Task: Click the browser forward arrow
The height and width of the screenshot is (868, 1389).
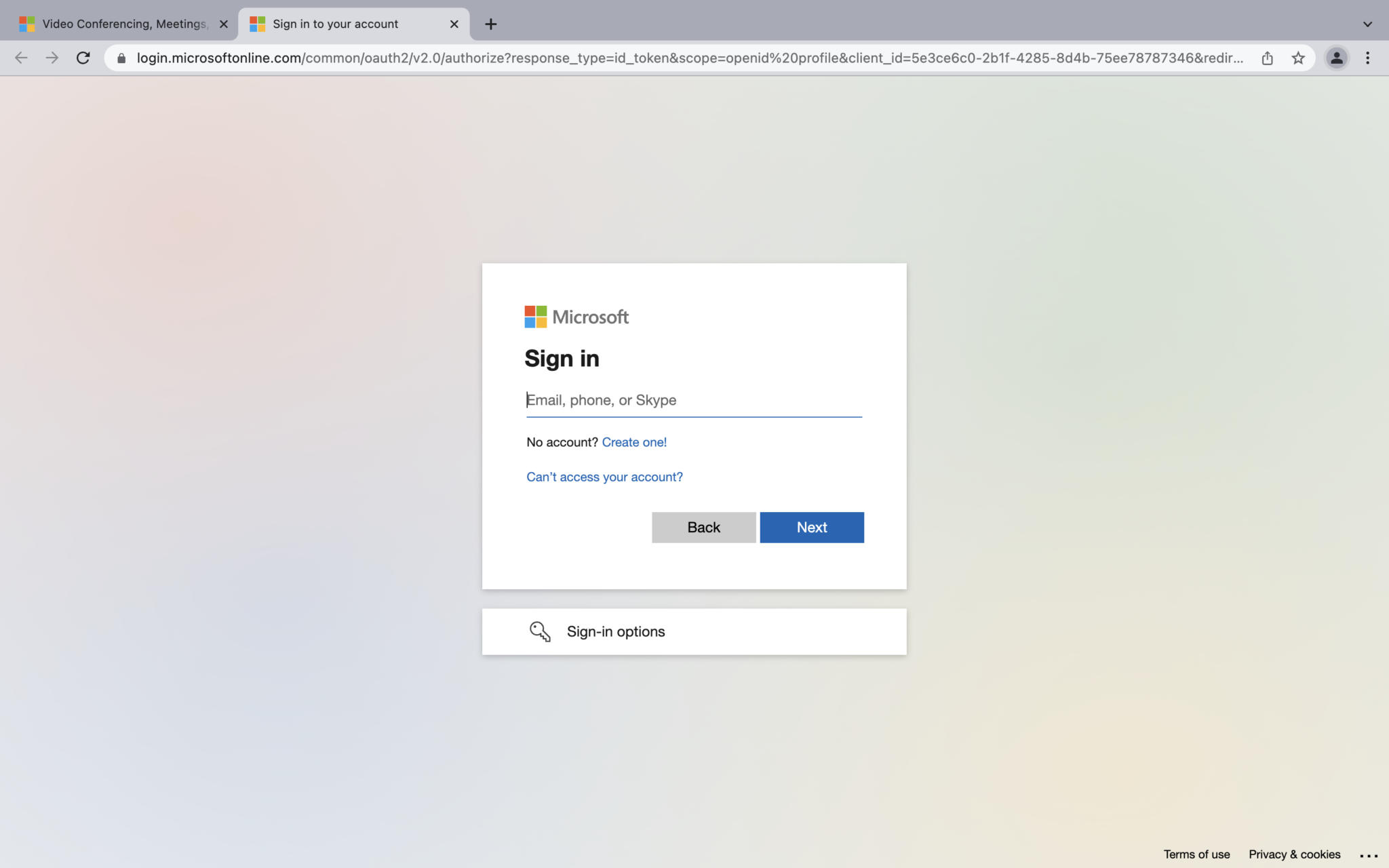Action: (52, 58)
